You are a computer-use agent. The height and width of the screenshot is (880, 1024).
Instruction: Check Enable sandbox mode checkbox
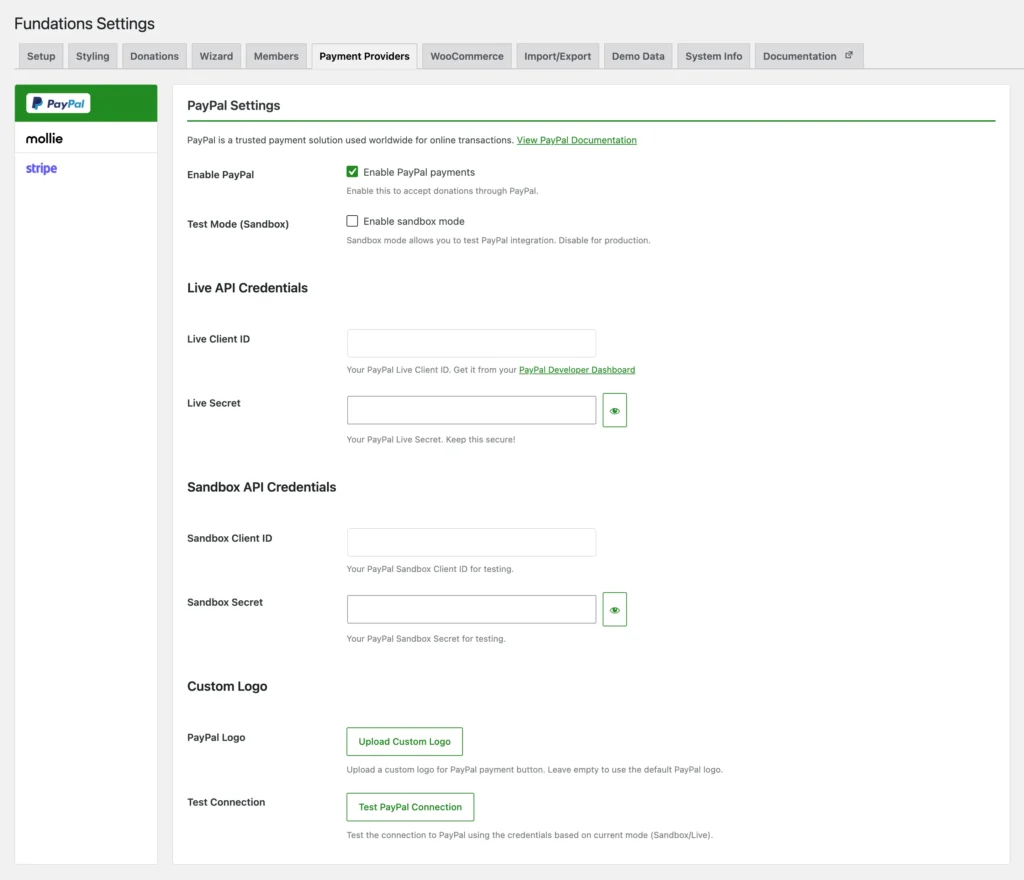[352, 221]
